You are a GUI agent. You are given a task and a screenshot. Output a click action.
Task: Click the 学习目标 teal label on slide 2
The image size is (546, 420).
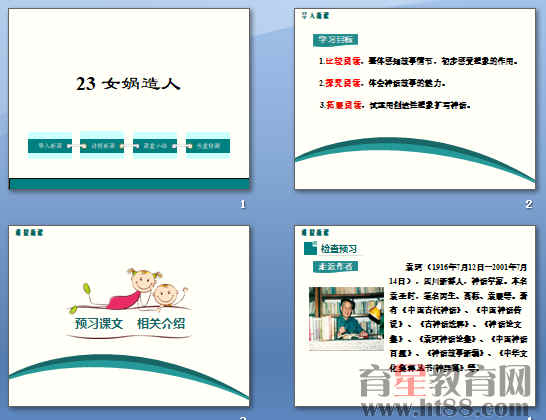pos(335,40)
